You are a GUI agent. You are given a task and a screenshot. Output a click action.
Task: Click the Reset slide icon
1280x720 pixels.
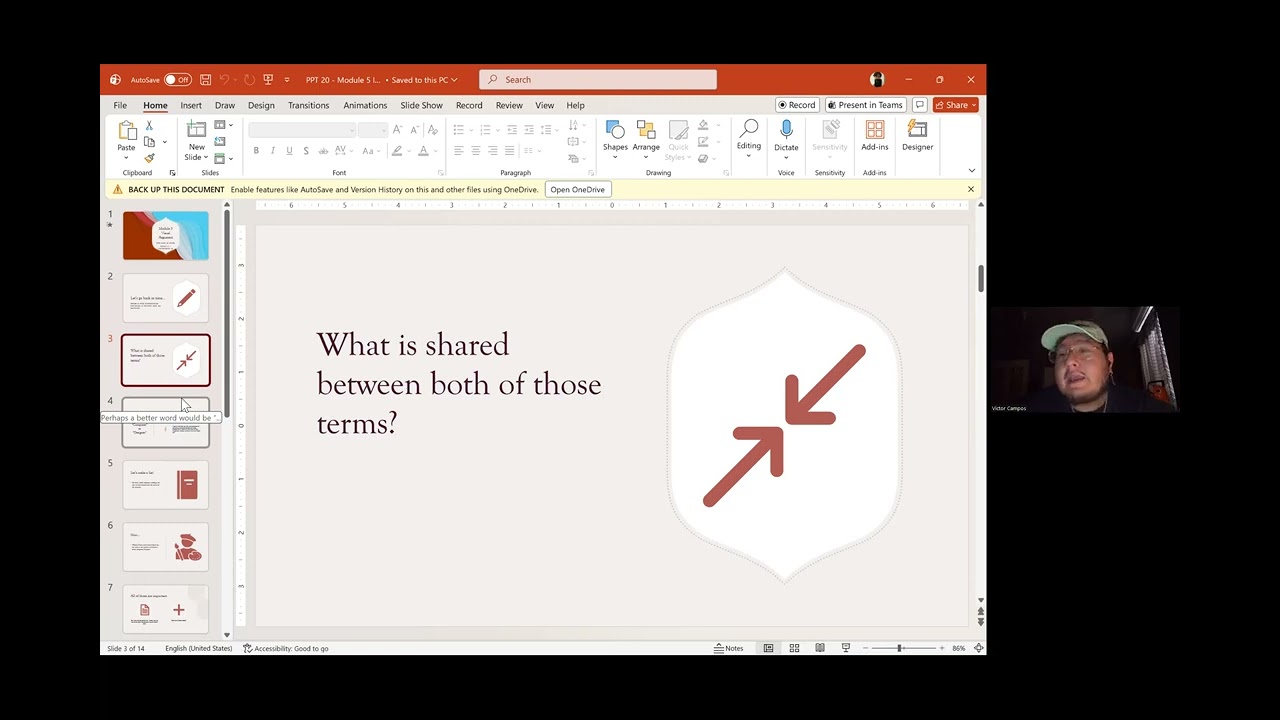[x=219, y=142]
